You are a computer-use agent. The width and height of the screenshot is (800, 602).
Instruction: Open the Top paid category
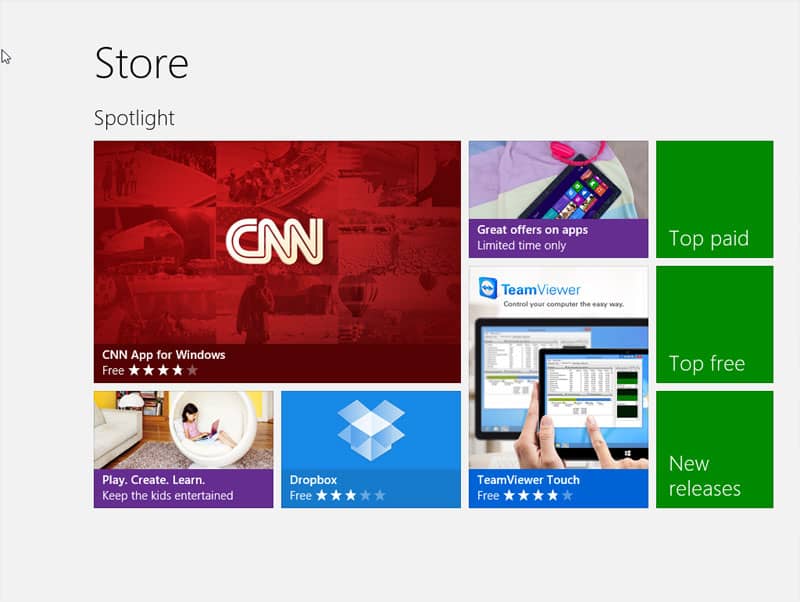pos(714,199)
